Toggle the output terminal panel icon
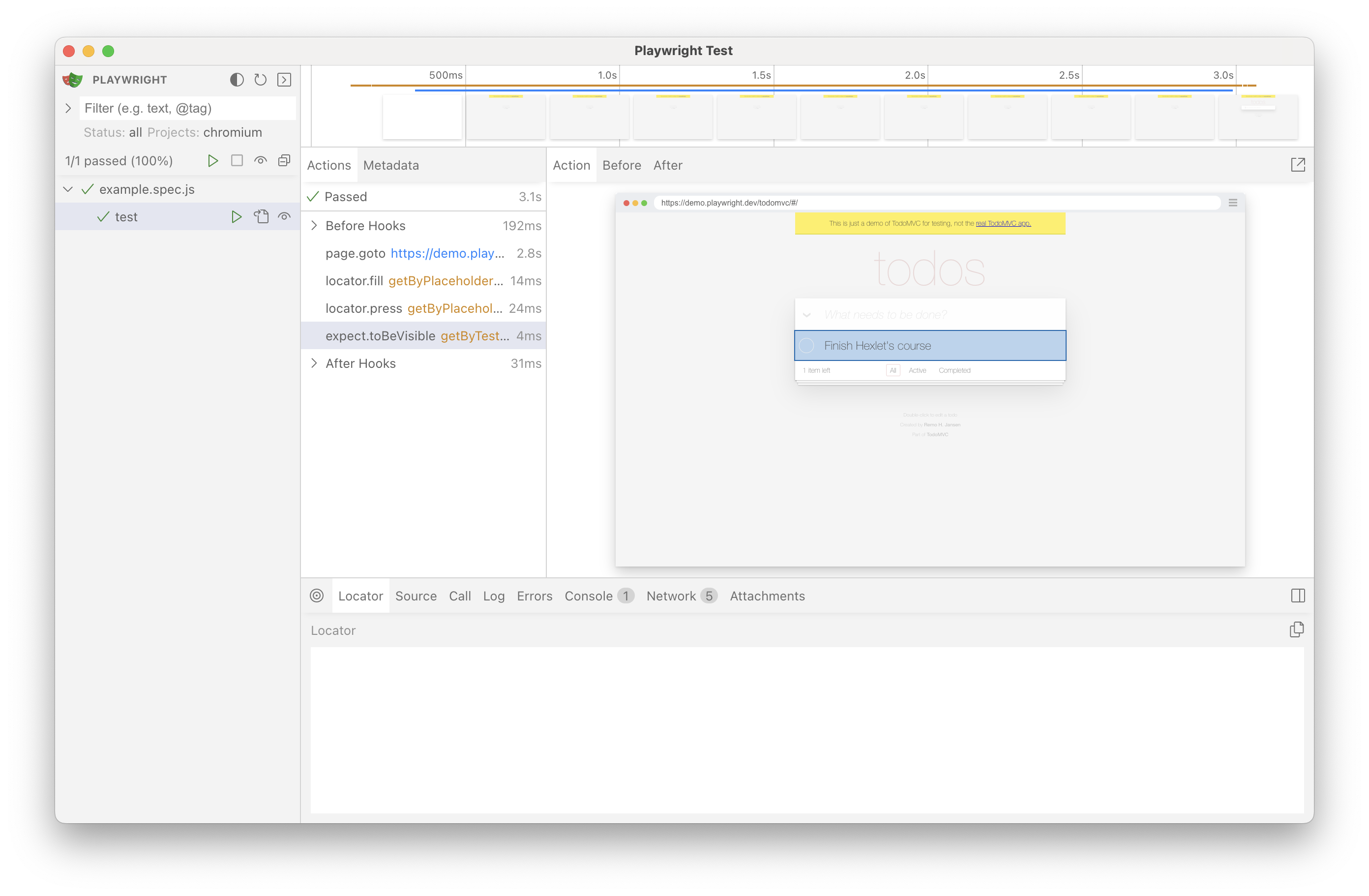The width and height of the screenshot is (1369, 896). pyautogui.click(x=284, y=80)
